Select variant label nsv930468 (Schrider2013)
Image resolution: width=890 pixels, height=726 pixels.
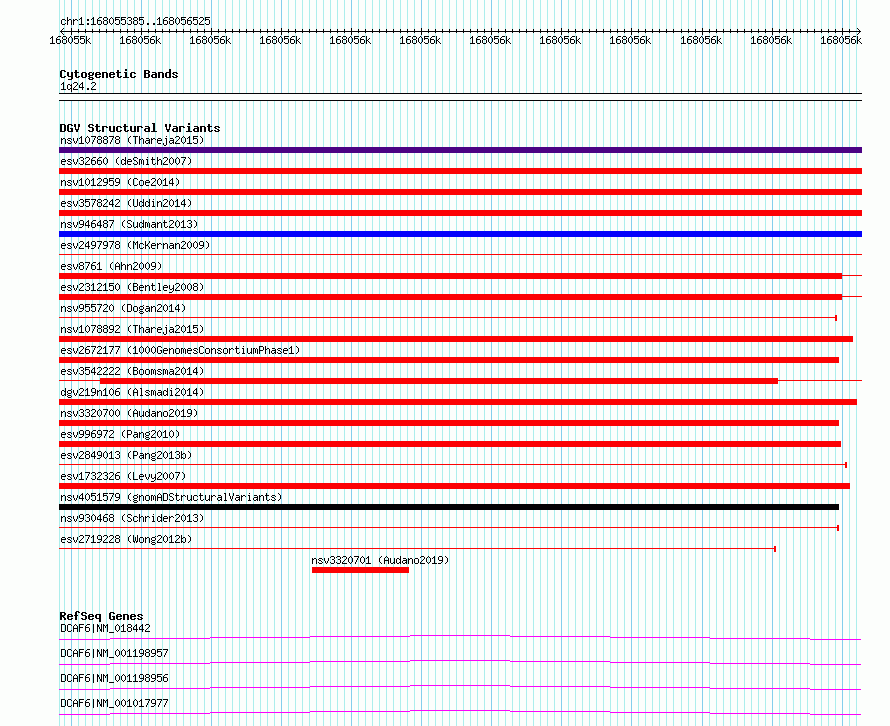(x=132, y=518)
